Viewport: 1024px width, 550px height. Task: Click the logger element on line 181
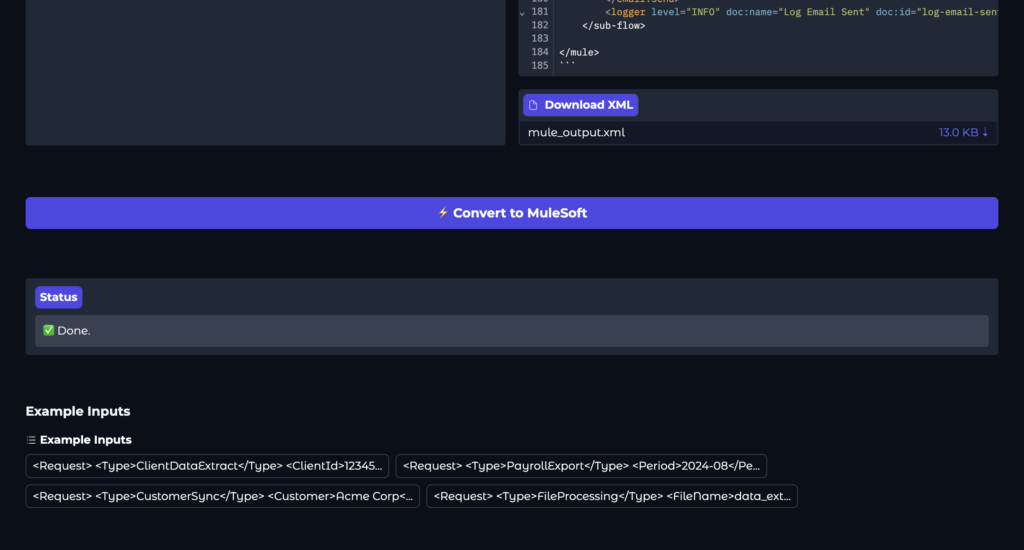click(801, 12)
